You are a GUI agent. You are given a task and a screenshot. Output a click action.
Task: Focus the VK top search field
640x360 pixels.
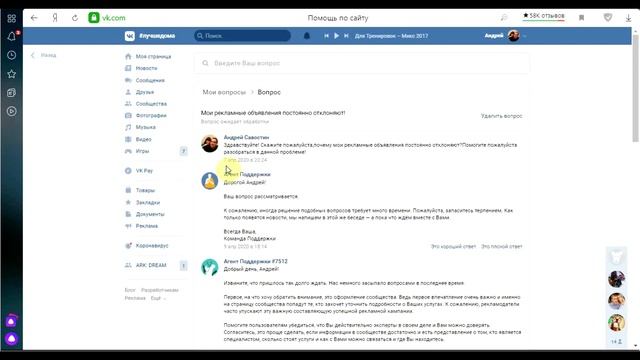242,36
